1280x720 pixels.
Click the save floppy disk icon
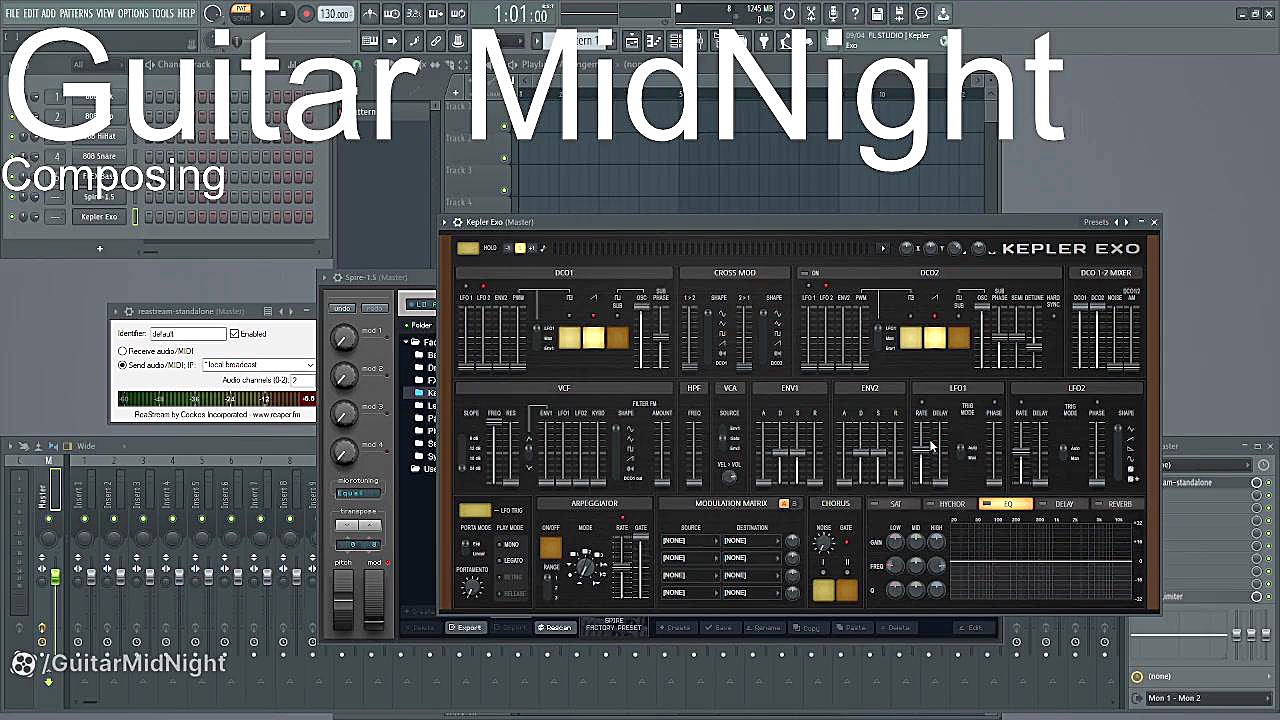pos(877,14)
